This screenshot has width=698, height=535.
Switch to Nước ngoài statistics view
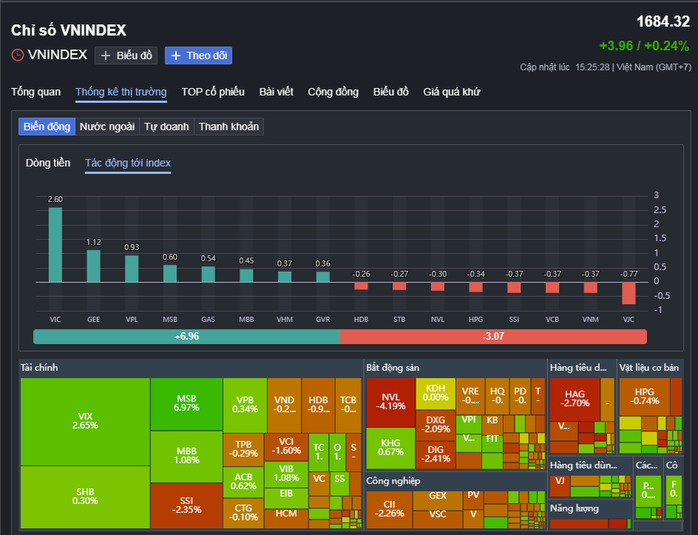[x=107, y=127]
